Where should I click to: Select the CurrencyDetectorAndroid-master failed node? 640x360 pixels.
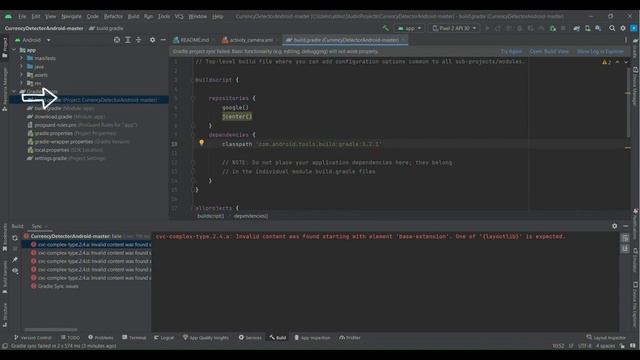click(x=86, y=236)
